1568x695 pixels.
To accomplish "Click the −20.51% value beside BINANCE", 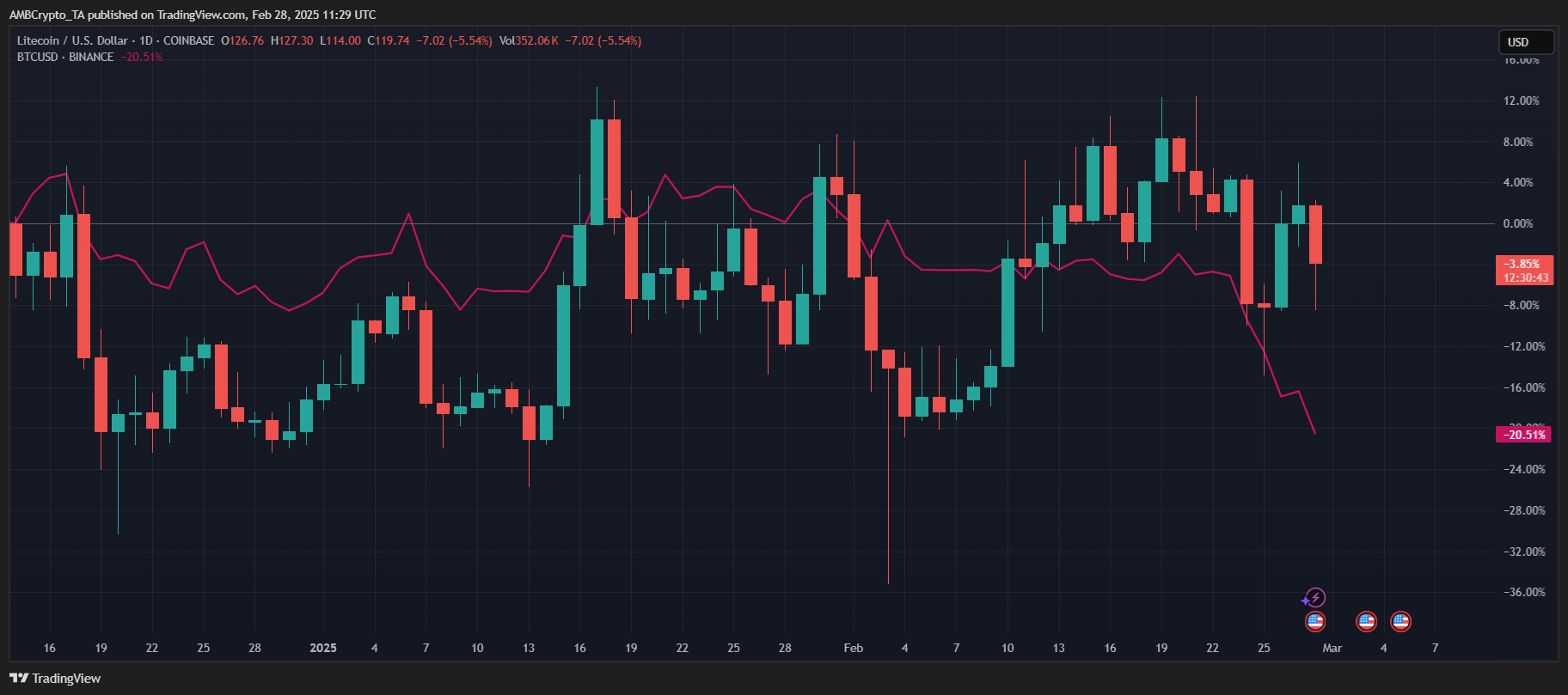I will (x=142, y=57).
